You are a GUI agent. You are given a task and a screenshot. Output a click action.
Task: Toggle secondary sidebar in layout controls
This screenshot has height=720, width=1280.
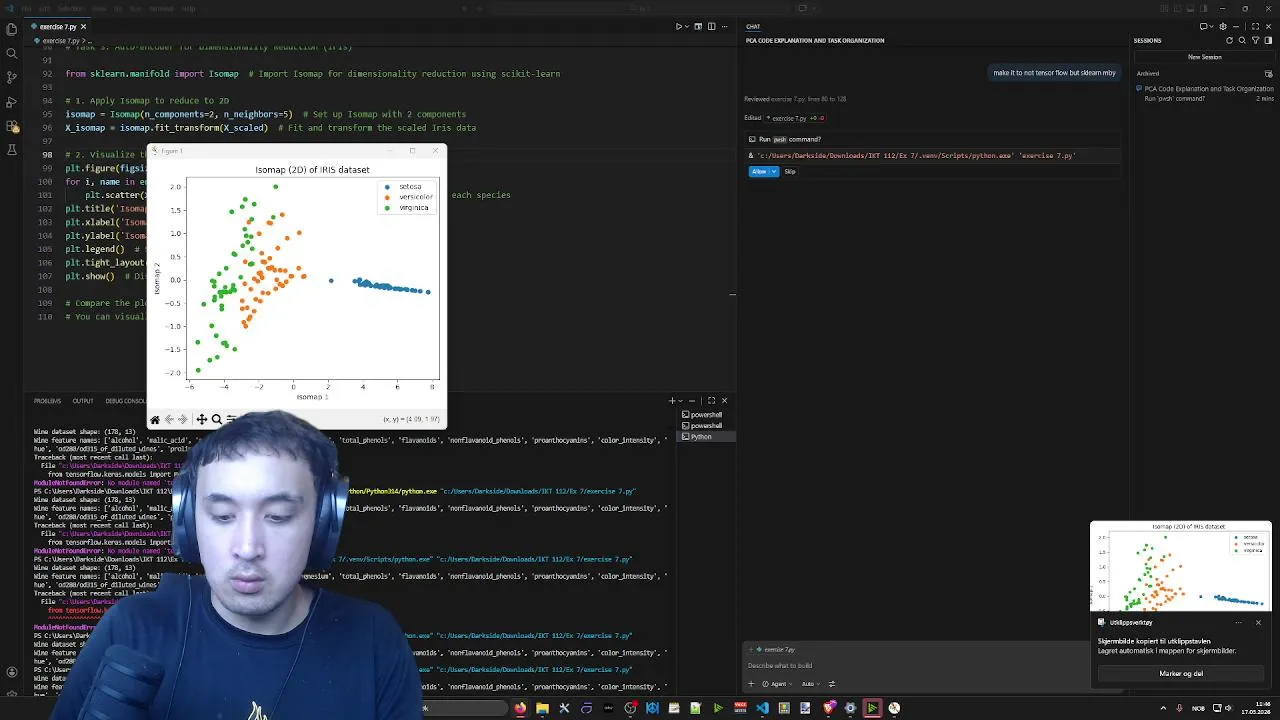tap(1203, 8)
